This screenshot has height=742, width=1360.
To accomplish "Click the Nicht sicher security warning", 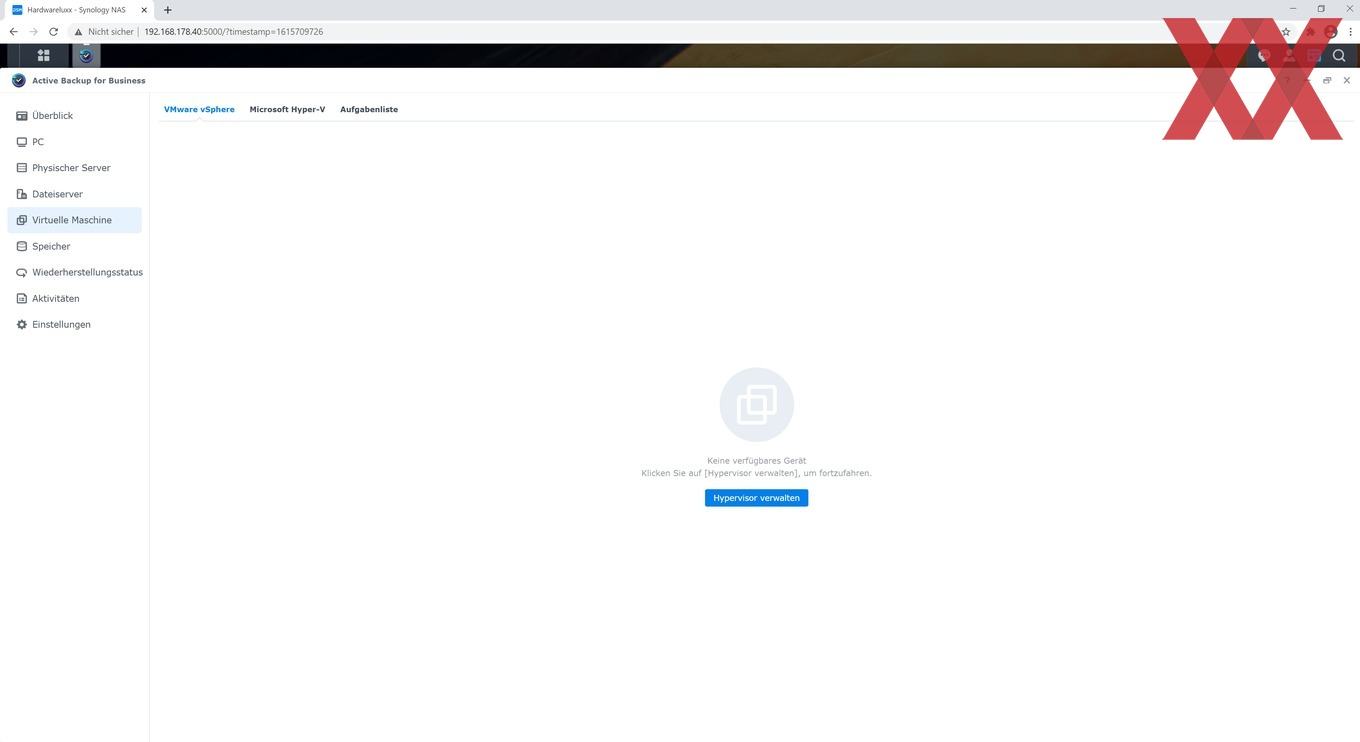I will [104, 31].
